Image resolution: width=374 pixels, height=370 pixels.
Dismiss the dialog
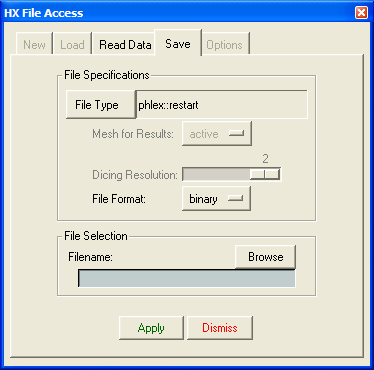click(220, 328)
